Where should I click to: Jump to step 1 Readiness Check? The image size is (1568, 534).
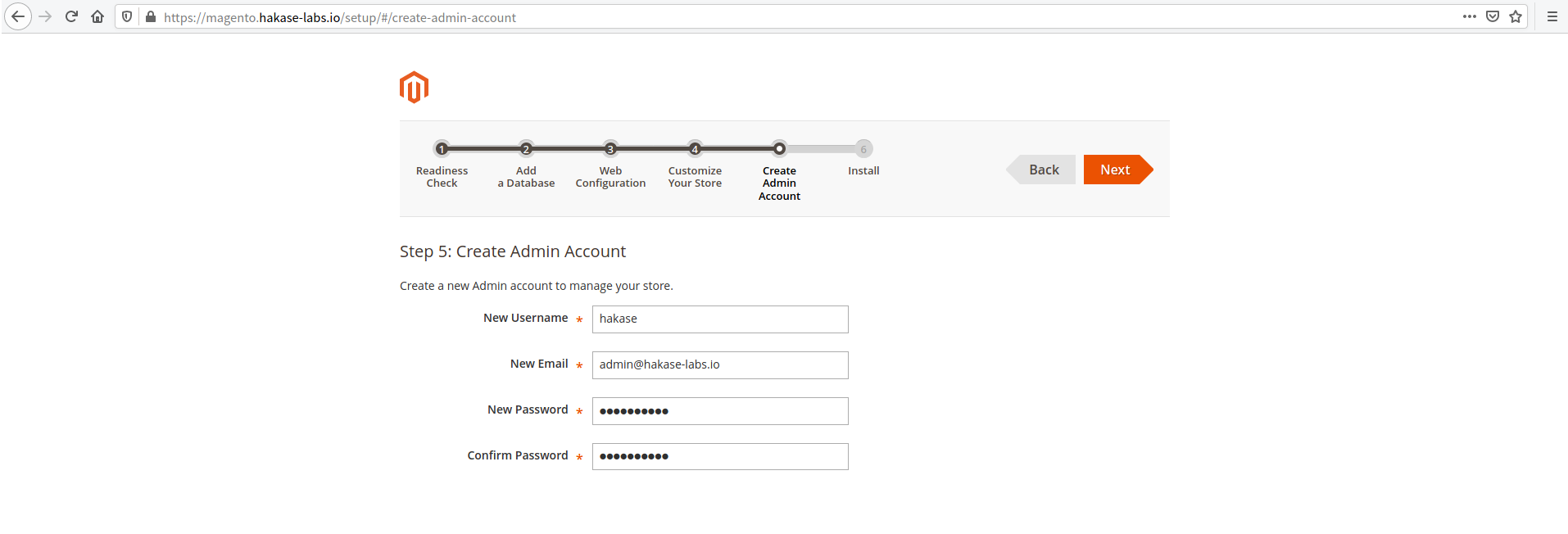pos(442,149)
